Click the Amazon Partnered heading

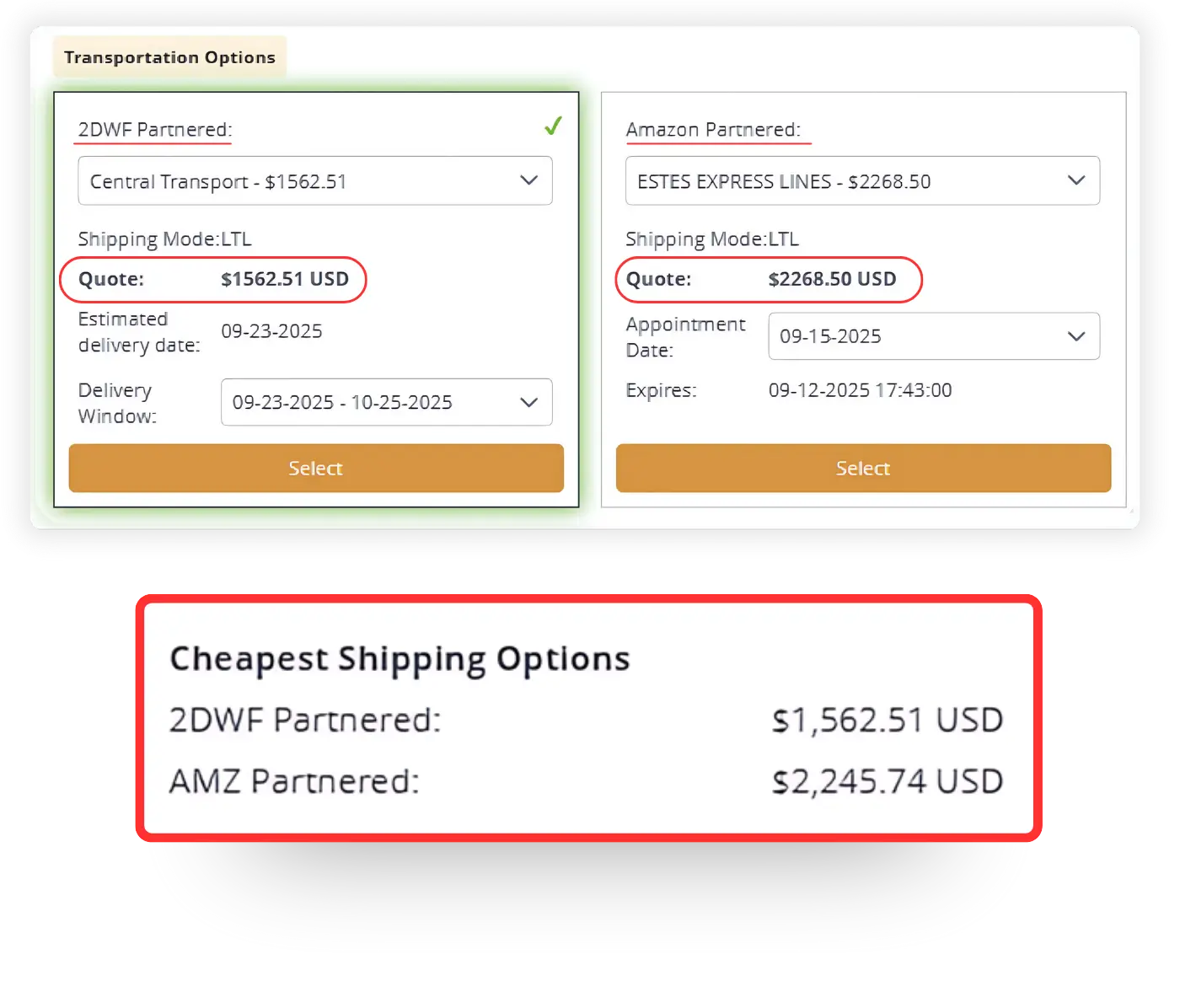[x=713, y=130]
